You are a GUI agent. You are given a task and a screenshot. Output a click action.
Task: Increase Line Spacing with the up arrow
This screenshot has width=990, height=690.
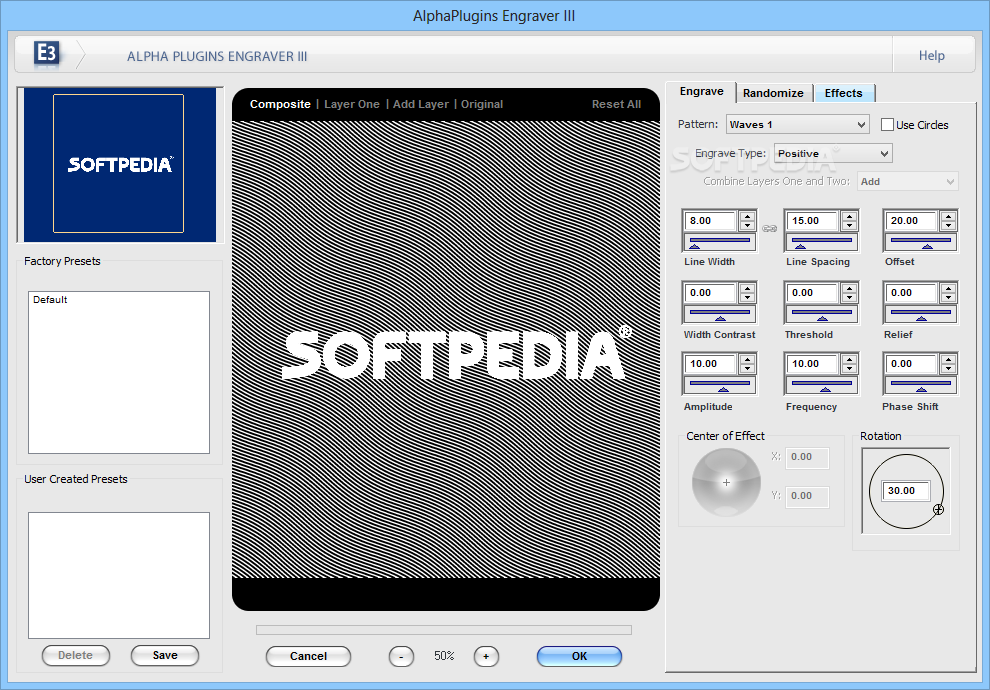coord(849,217)
